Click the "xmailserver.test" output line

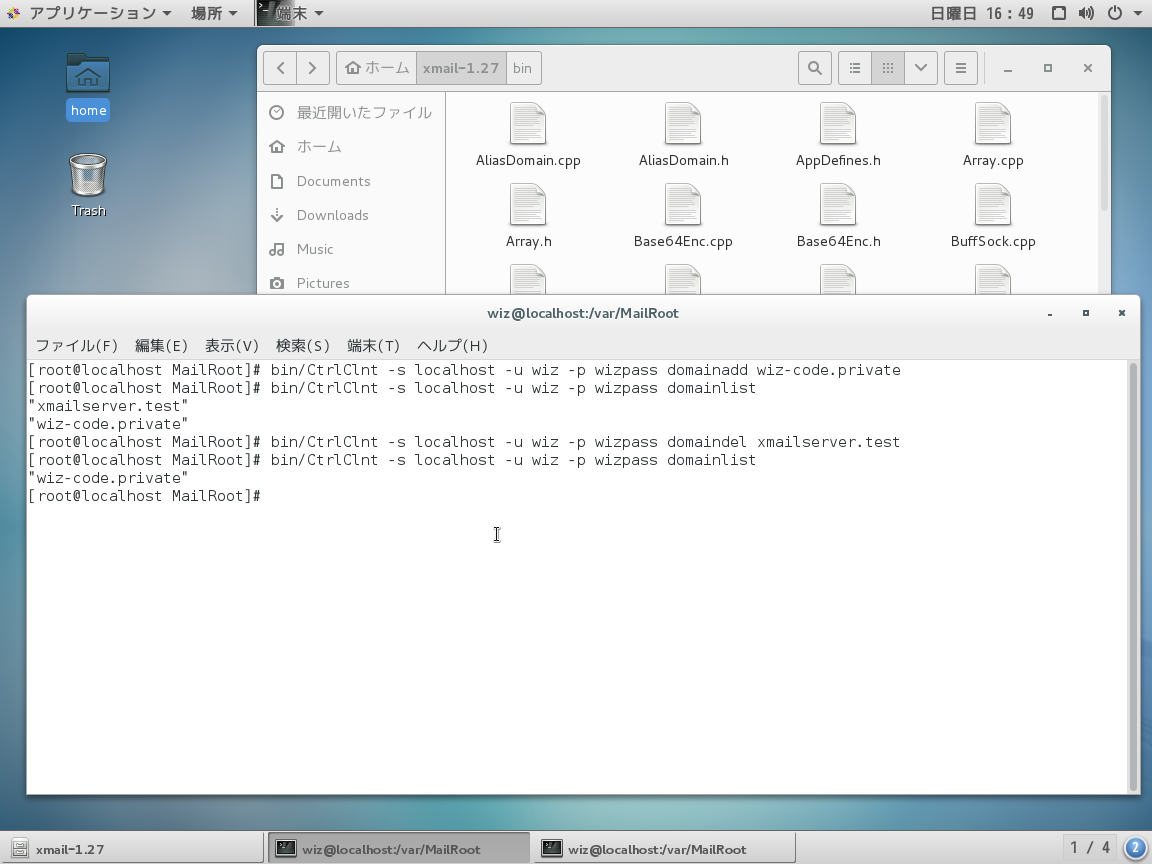(x=108, y=406)
